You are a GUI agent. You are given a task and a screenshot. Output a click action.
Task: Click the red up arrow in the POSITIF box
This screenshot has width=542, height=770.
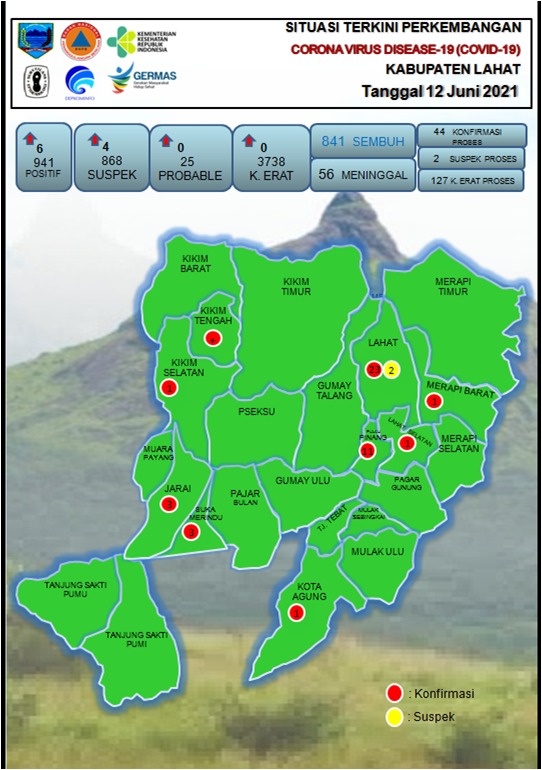tap(30, 138)
